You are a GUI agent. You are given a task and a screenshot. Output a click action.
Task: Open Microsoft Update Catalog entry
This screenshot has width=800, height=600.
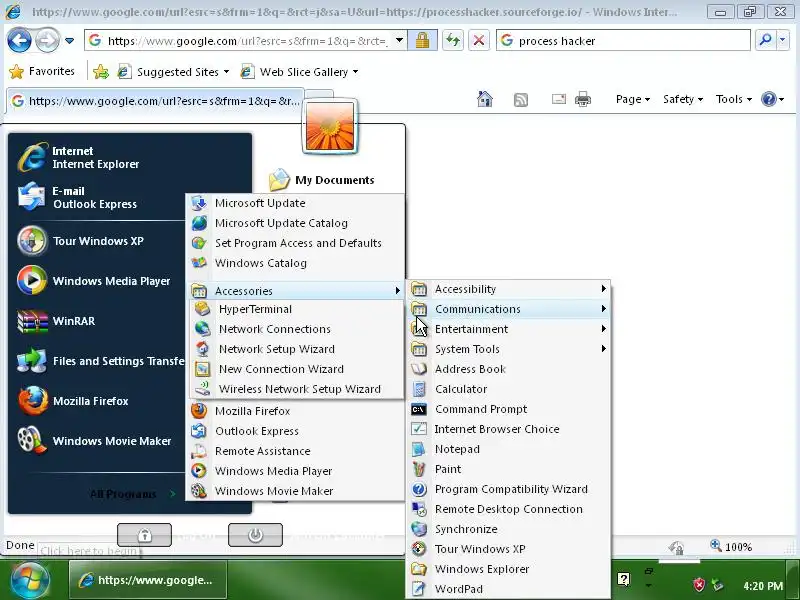tap(295, 223)
